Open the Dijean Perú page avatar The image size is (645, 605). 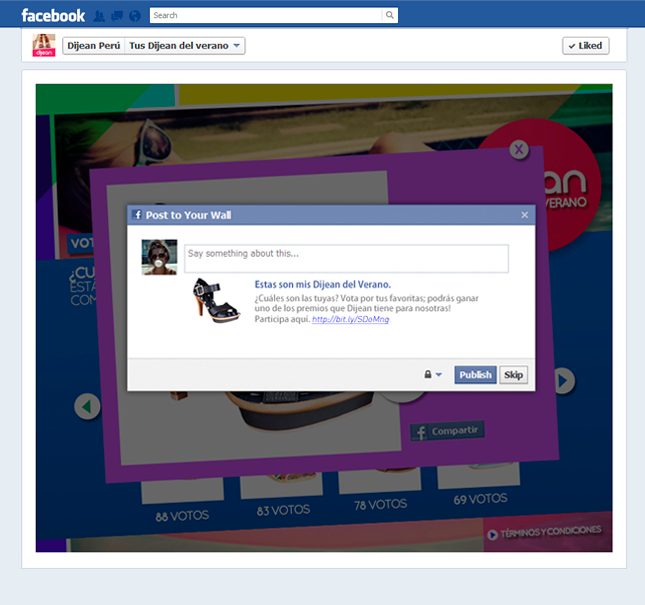pos(44,45)
